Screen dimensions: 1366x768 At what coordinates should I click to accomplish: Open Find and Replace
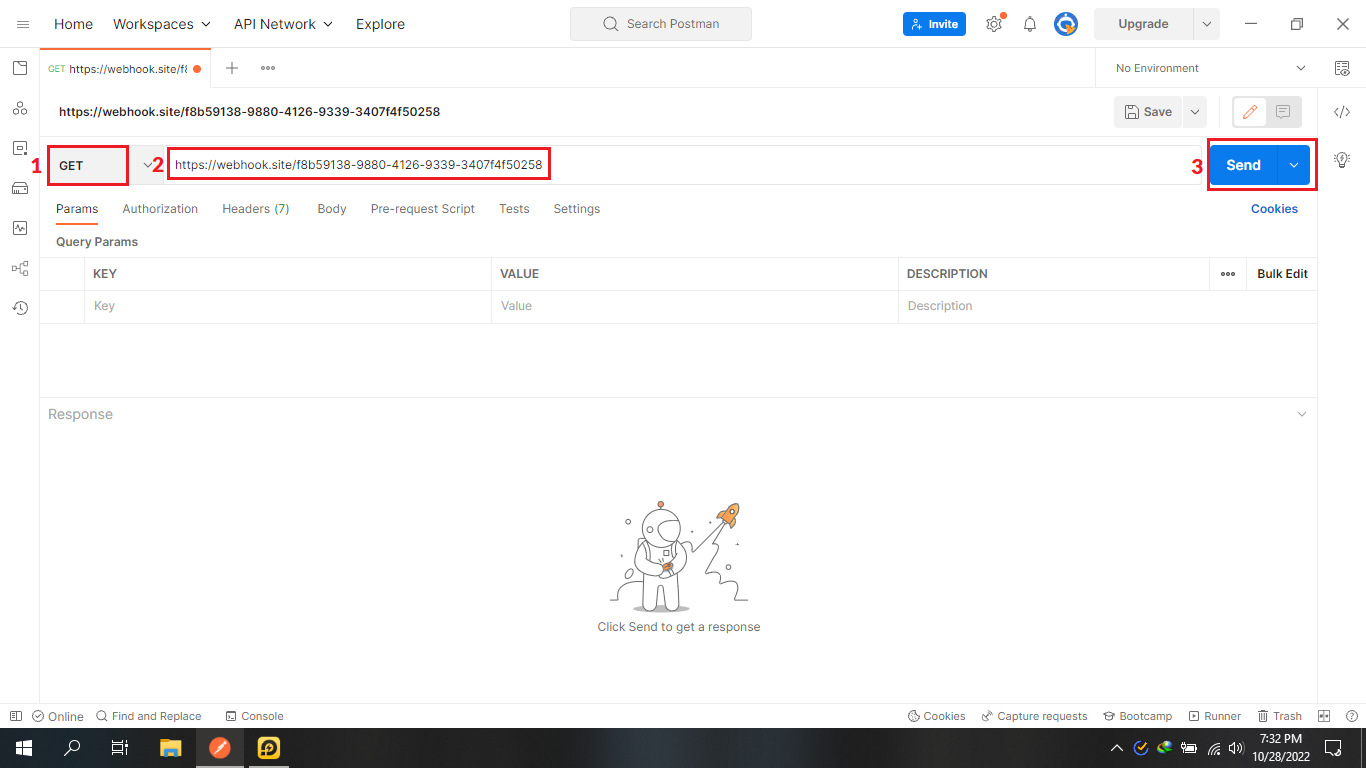[148, 716]
